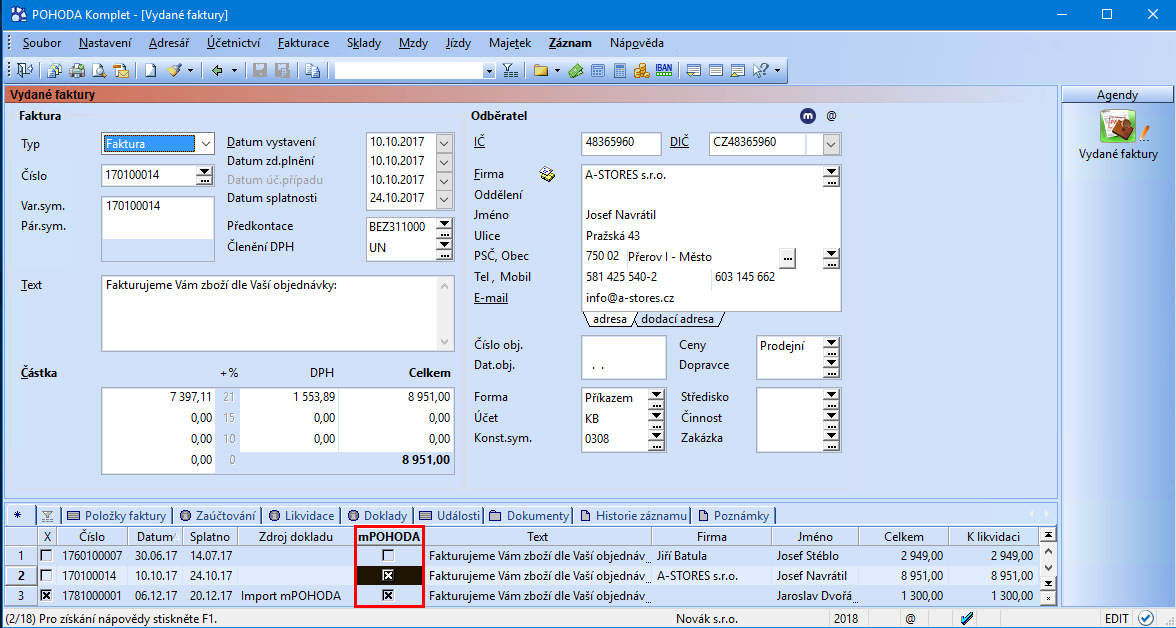Expand the Datum splatnosti date picker
This screenshot has height=628, width=1176.
pos(445,199)
